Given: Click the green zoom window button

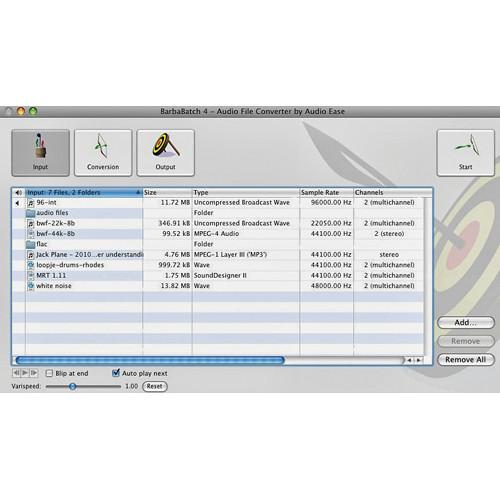Looking at the screenshot, I should (x=33, y=111).
